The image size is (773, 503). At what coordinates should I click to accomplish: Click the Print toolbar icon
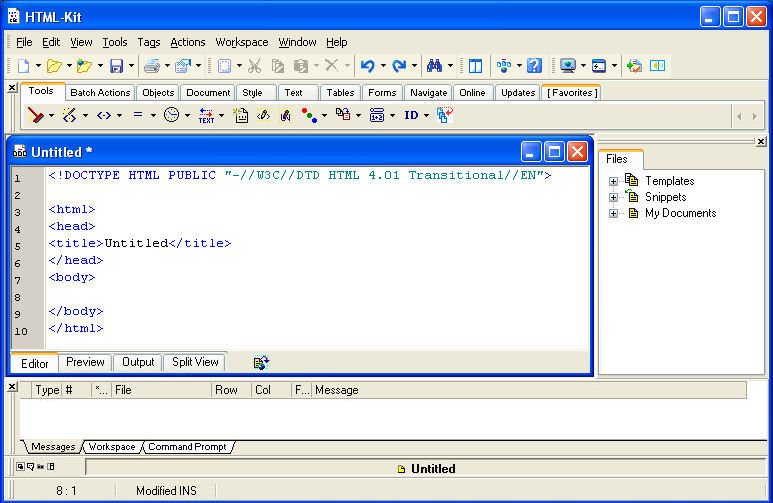[x=150, y=66]
